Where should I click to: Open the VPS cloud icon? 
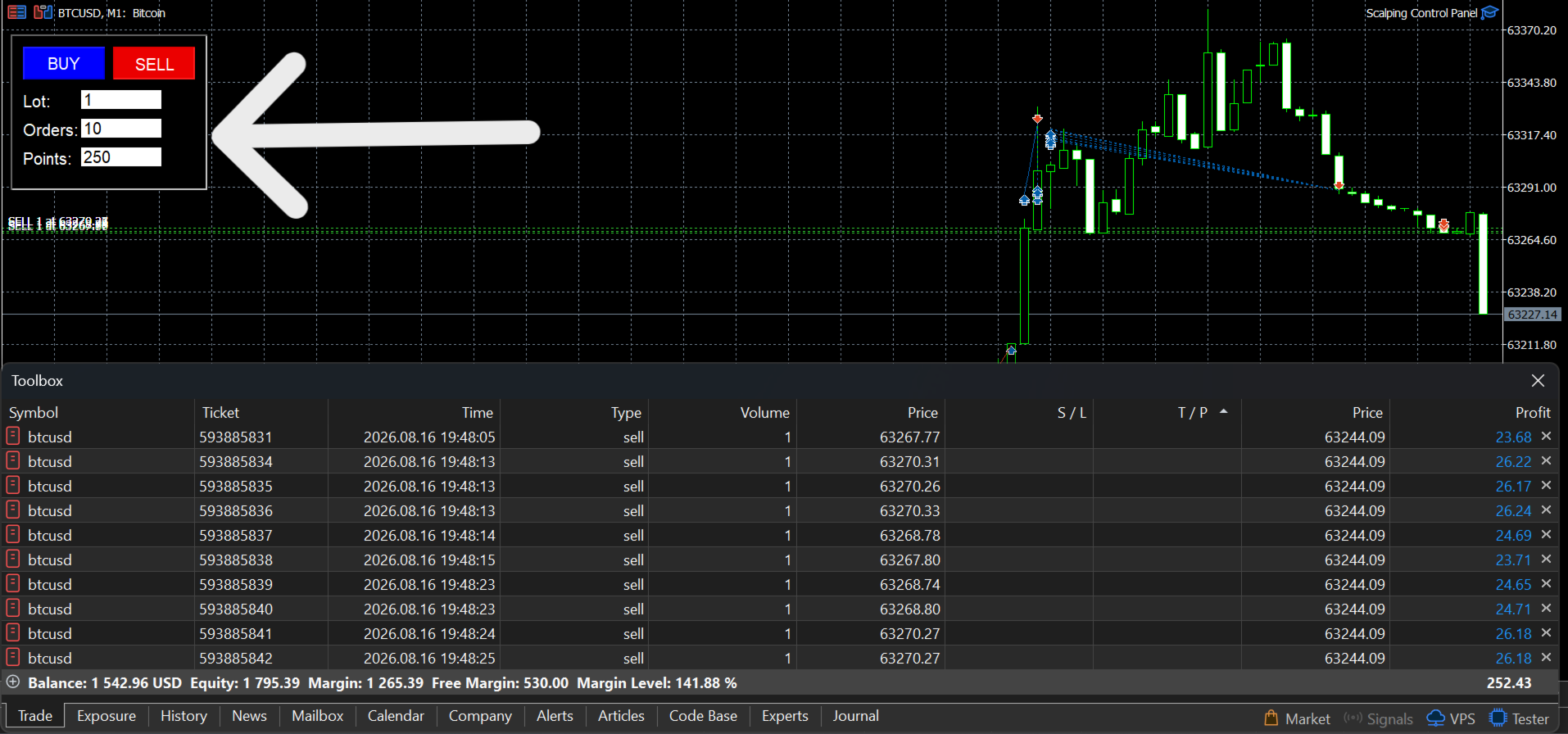[1436, 718]
